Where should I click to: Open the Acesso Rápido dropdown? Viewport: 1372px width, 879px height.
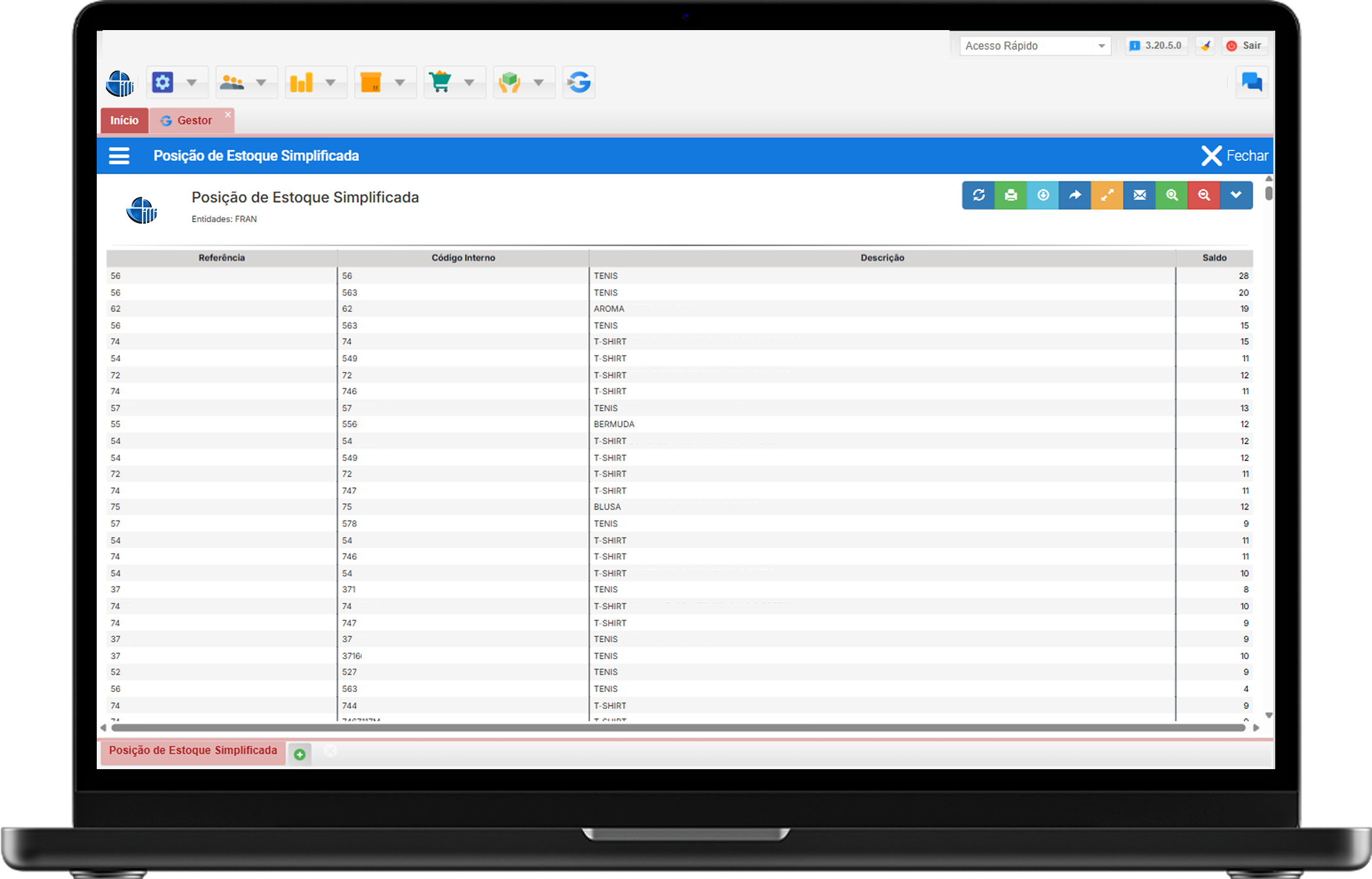click(x=1035, y=46)
